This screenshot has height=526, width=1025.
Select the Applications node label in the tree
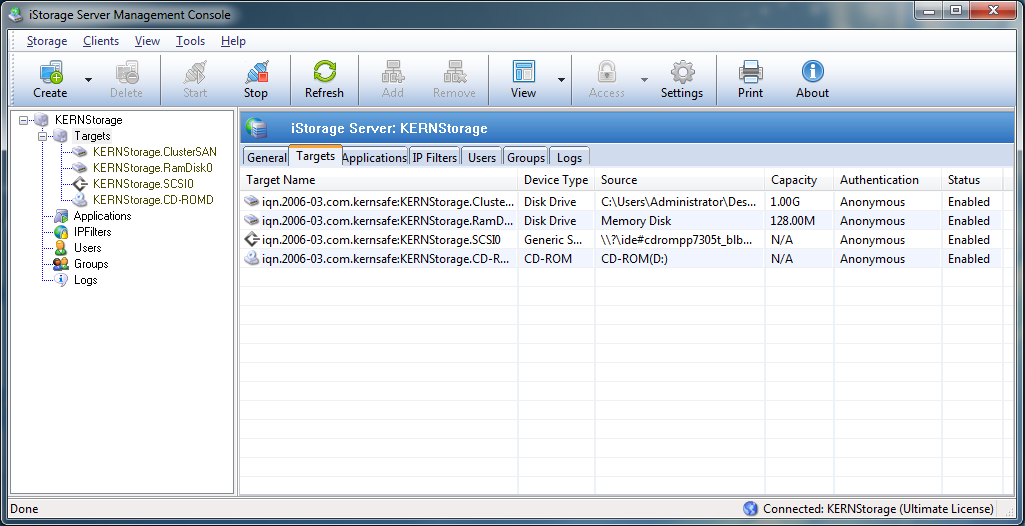click(x=103, y=216)
